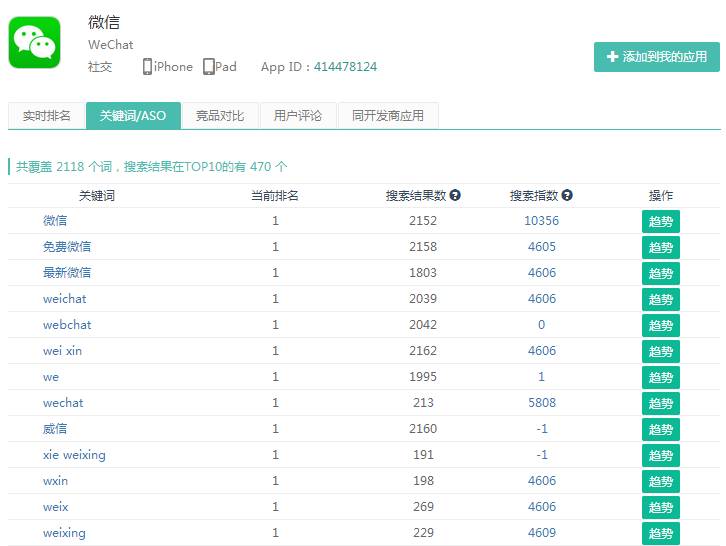This screenshot has width=726, height=546.
Task: Click 趋势 button in weix row
Action: [661, 508]
